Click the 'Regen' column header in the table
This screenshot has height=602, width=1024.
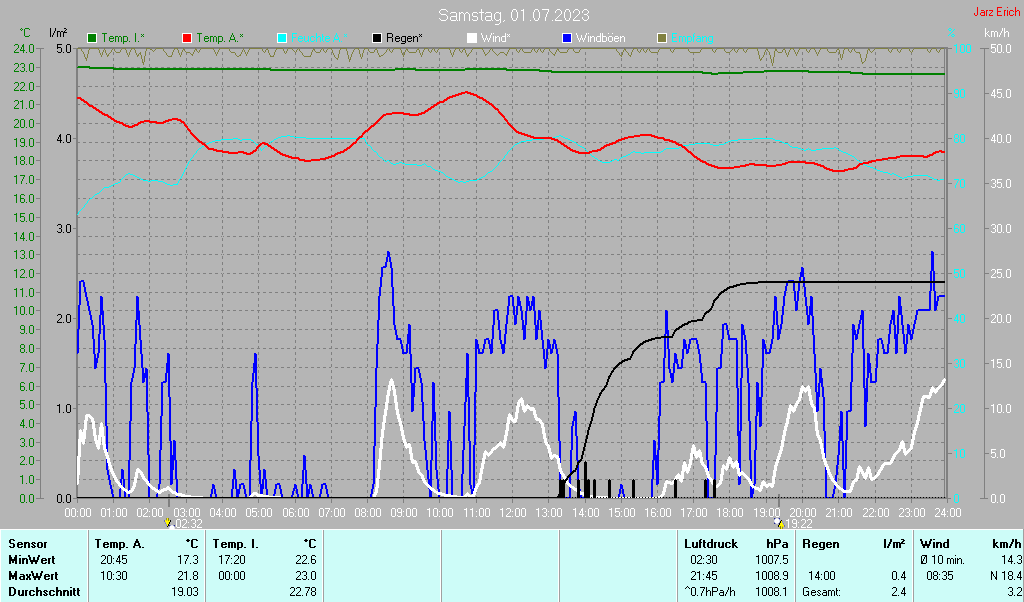pos(821,544)
